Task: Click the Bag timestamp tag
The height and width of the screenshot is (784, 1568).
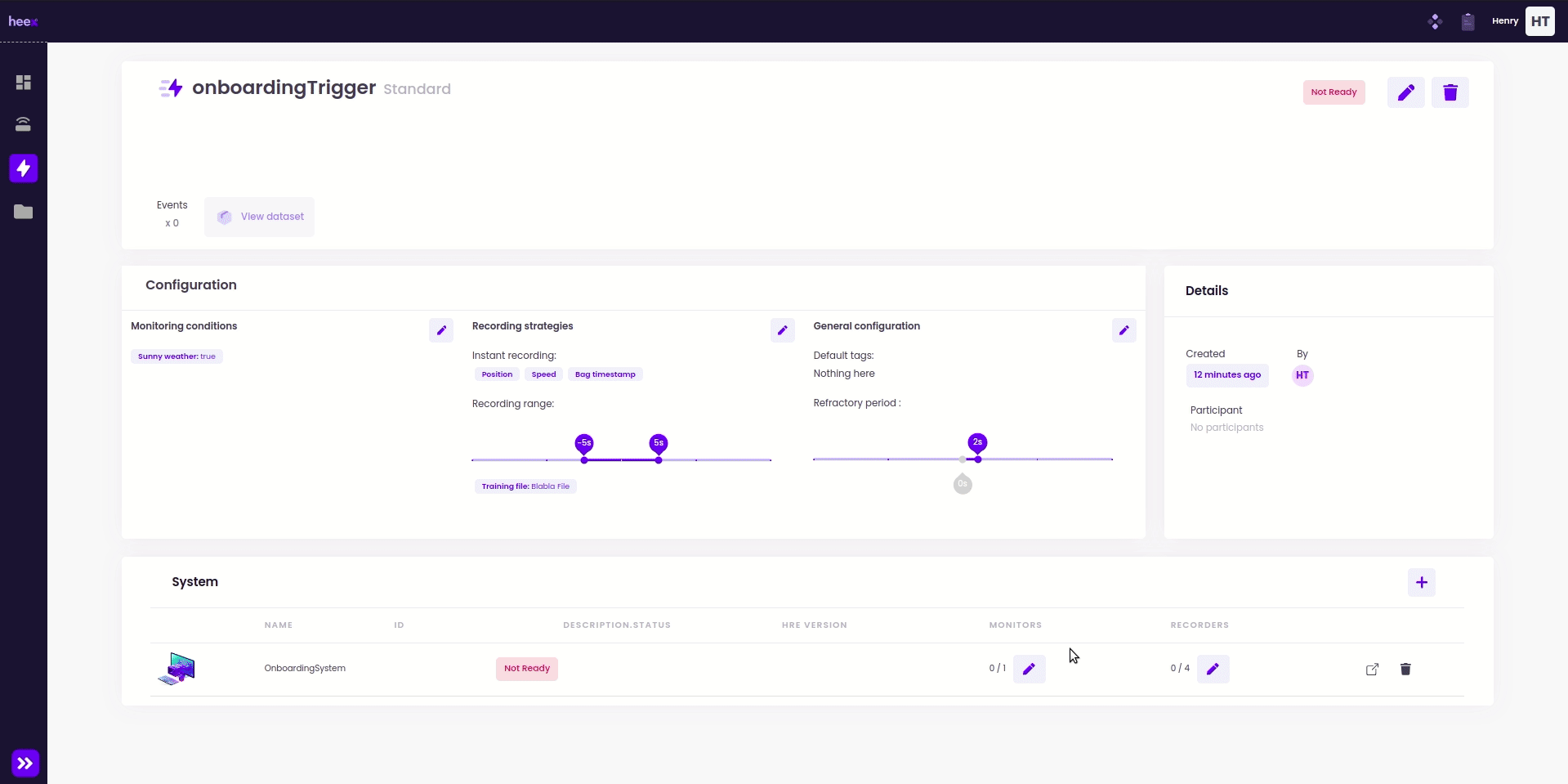Action: pyautogui.click(x=605, y=374)
